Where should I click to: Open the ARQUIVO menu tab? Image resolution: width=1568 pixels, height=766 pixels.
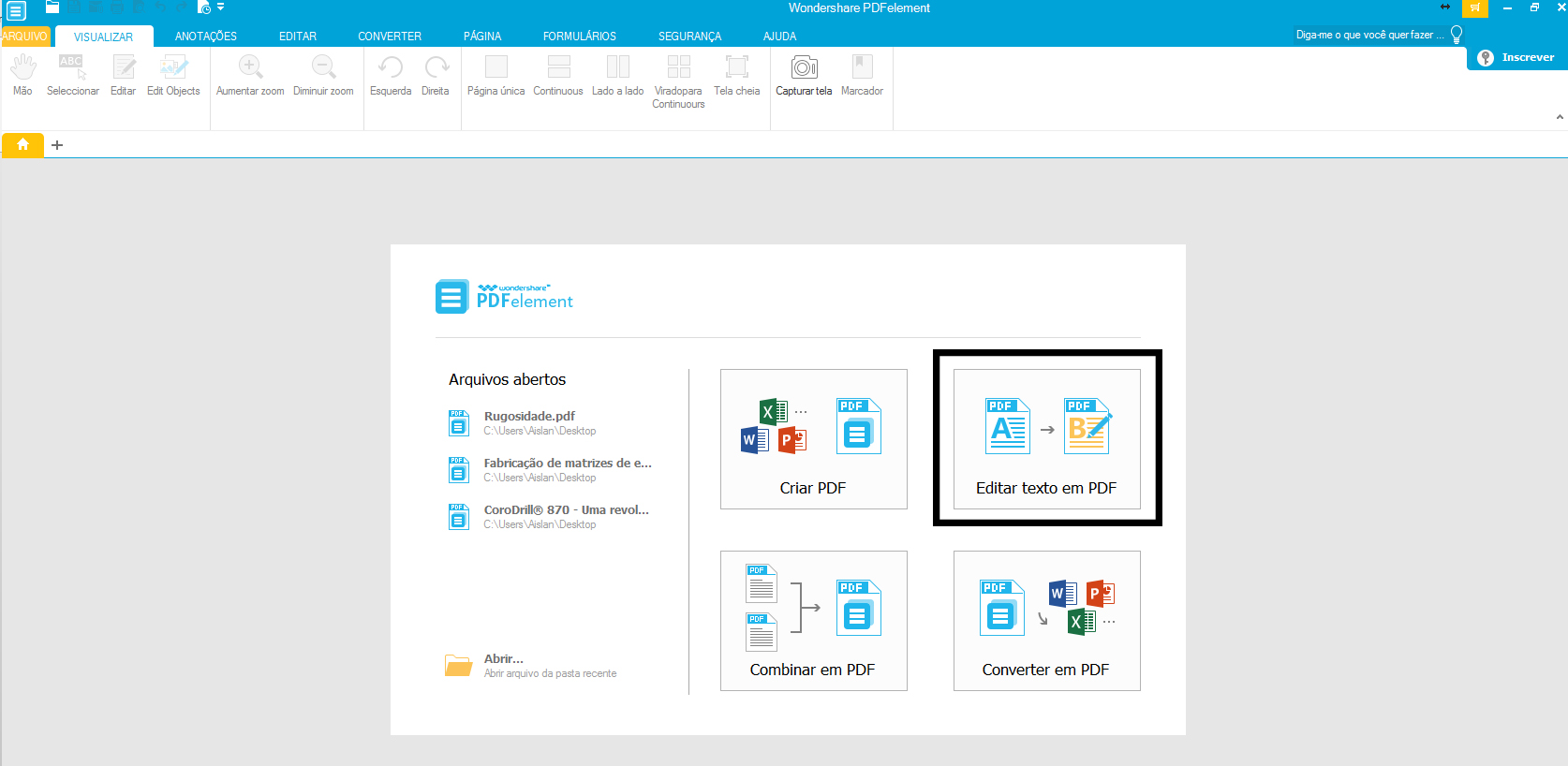(24, 37)
